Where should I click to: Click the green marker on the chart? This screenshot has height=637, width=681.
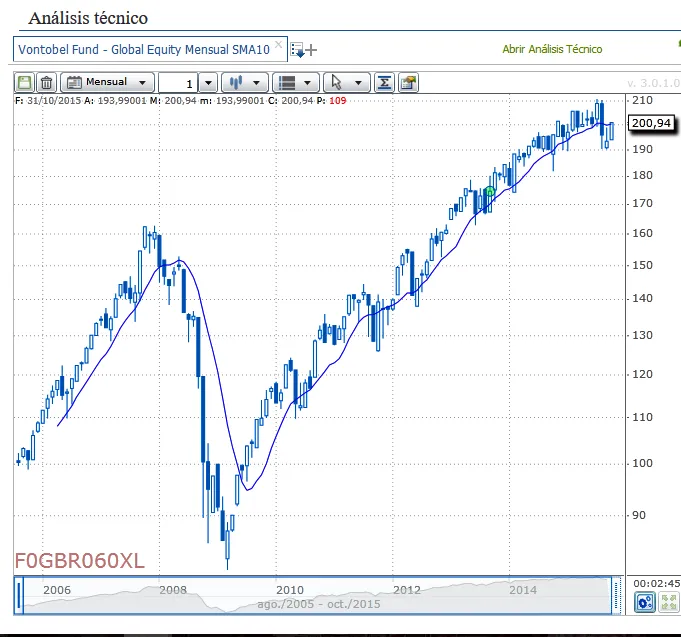tap(489, 191)
